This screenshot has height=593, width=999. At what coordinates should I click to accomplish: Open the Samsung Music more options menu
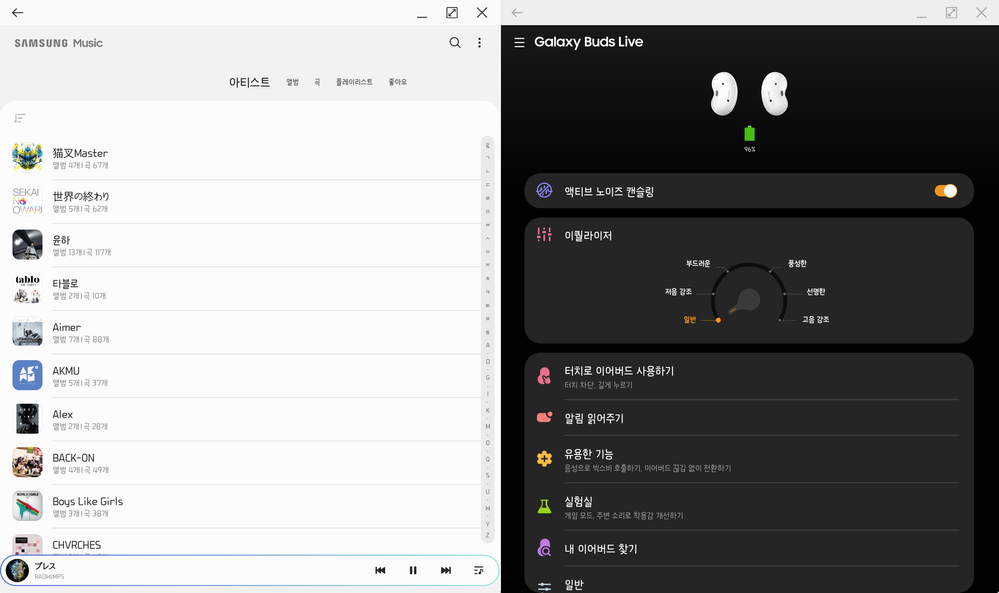point(479,43)
